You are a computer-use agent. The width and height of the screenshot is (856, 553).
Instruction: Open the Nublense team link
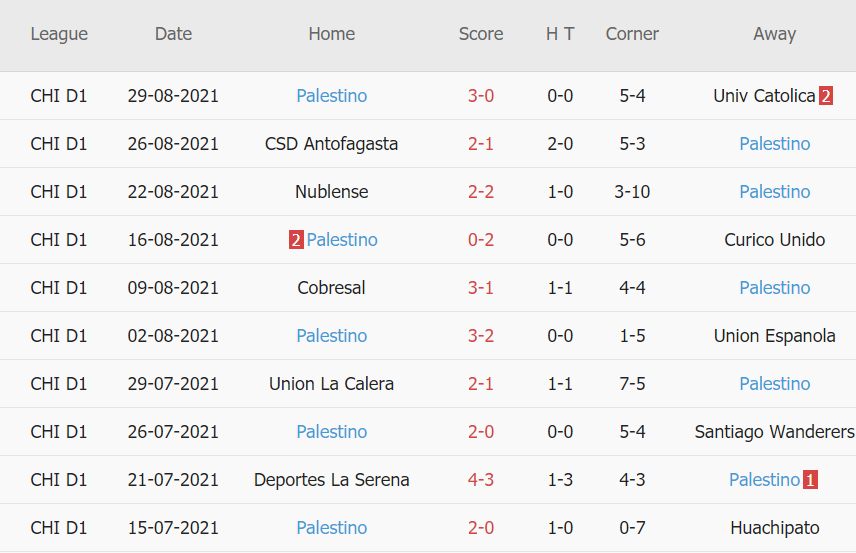click(x=331, y=192)
